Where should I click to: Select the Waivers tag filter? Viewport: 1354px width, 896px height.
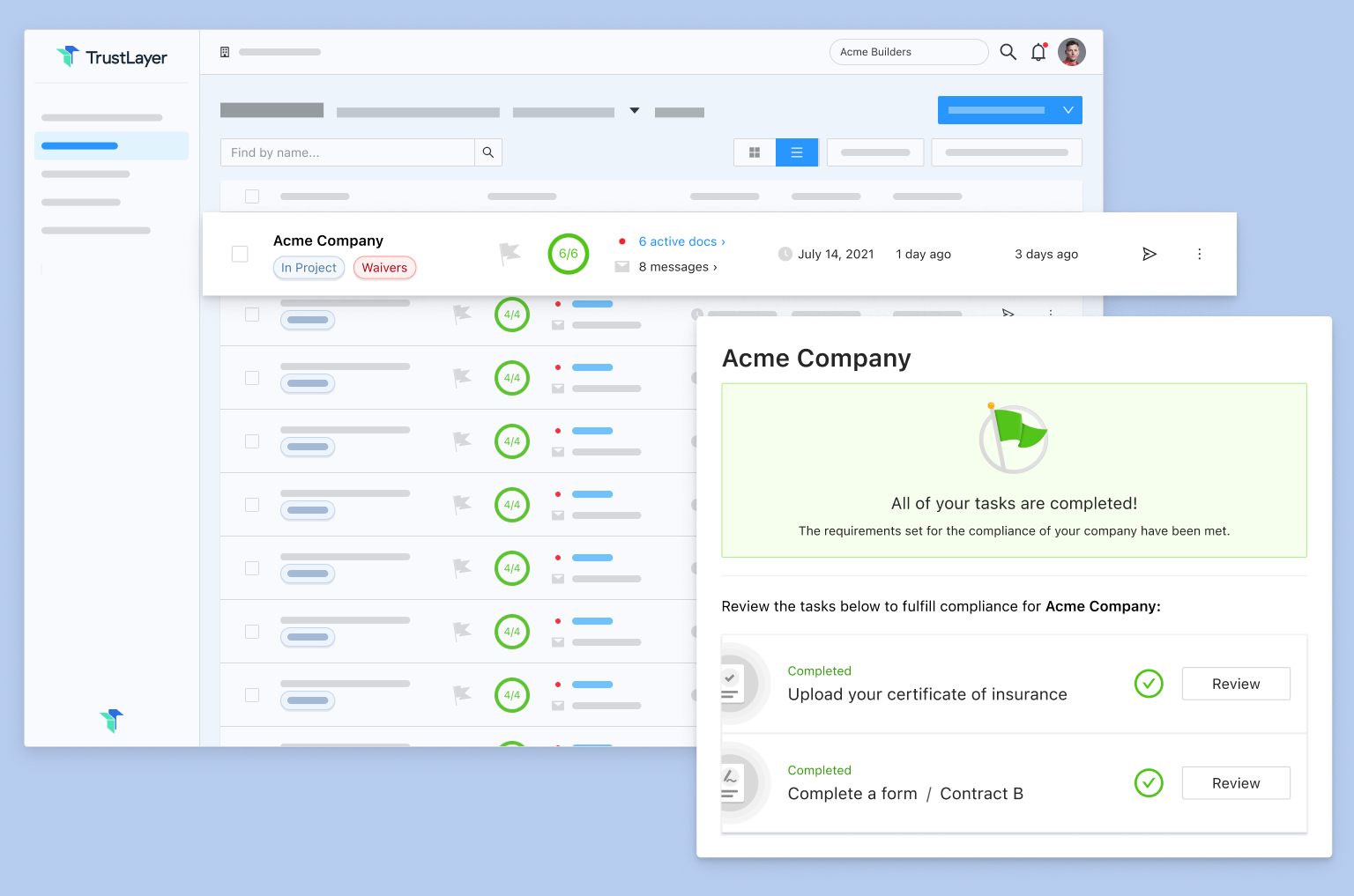[384, 268]
